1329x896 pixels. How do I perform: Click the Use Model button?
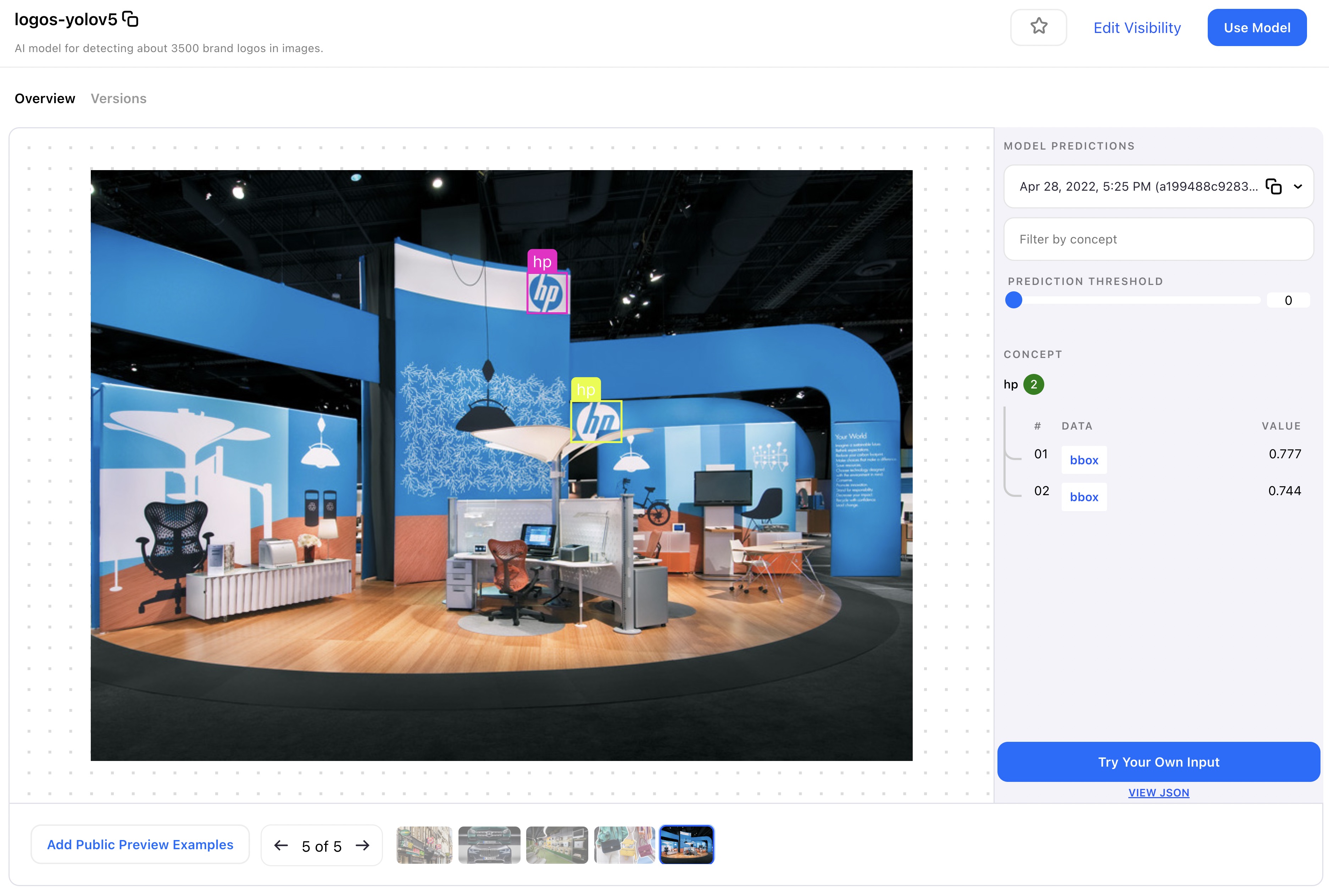coord(1256,27)
